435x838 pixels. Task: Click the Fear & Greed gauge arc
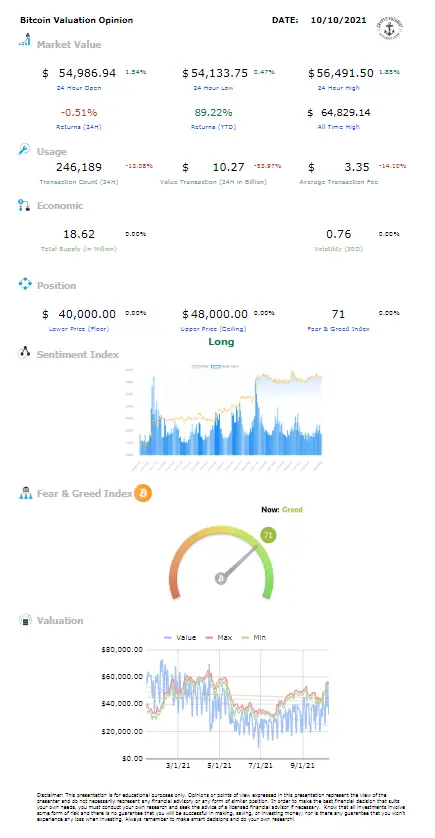pos(221,561)
